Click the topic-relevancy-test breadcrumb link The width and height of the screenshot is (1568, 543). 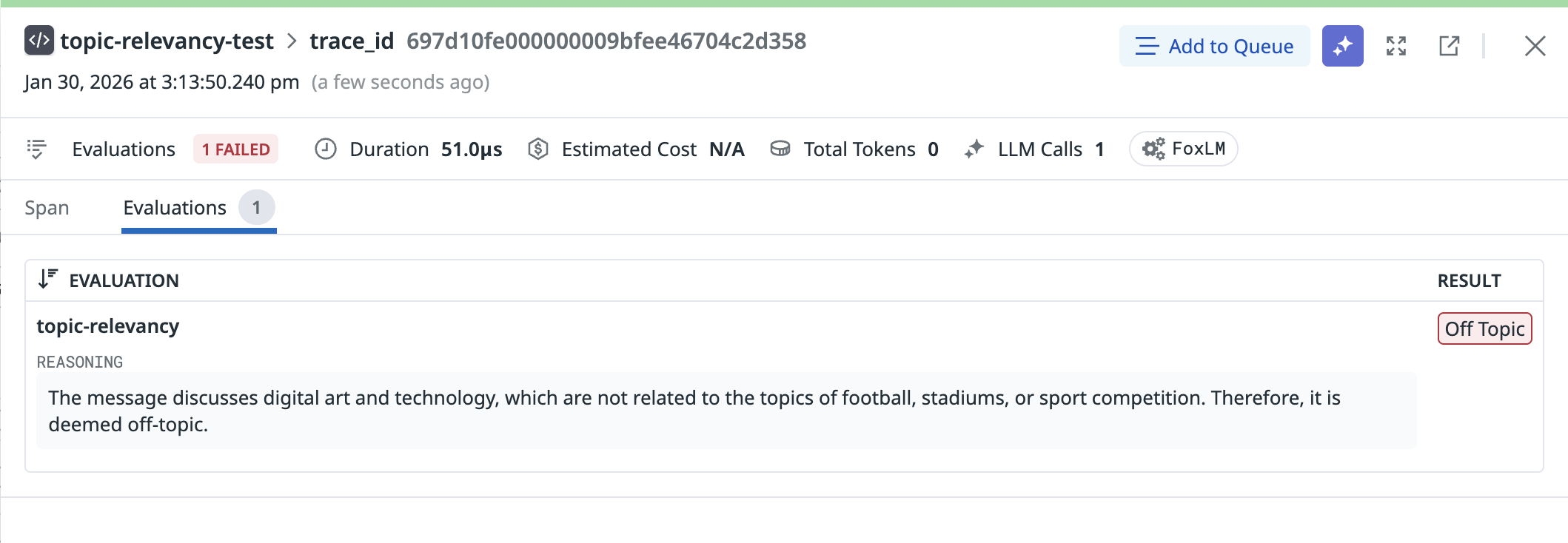167,41
